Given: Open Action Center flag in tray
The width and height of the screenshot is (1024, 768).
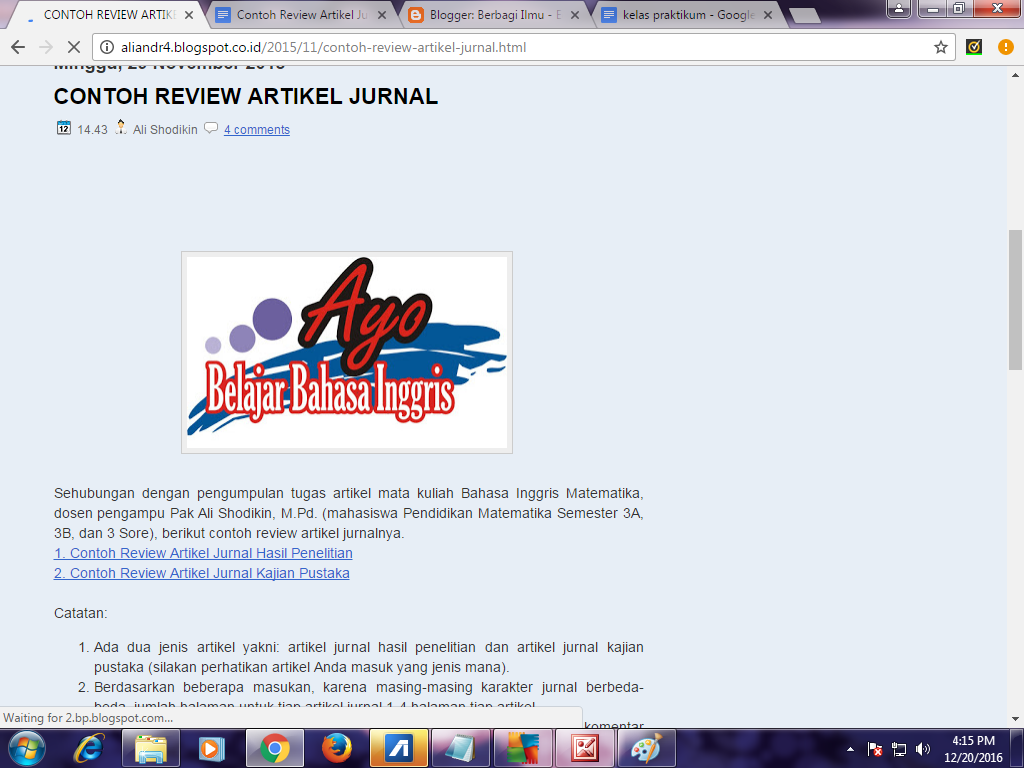Looking at the screenshot, I should click(x=875, y=749).
